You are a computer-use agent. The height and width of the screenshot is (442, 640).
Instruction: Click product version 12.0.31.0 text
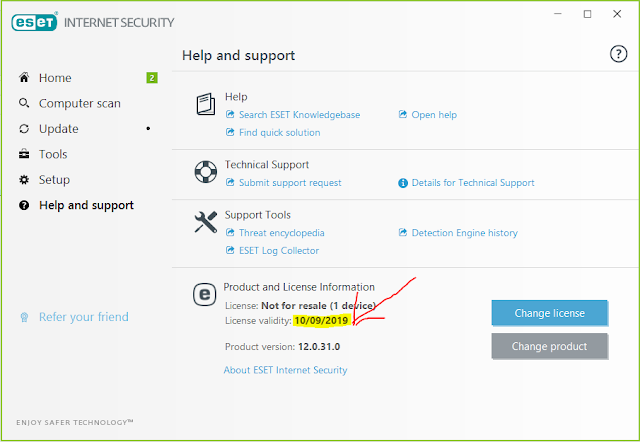coord(319,346)
